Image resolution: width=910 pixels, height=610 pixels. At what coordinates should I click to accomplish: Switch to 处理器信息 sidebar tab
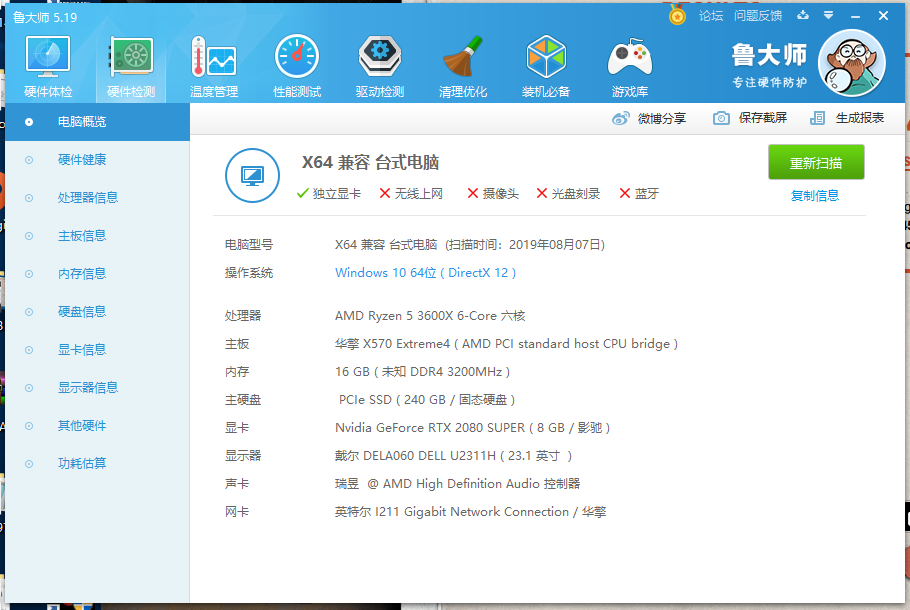[x=88, y=198]
